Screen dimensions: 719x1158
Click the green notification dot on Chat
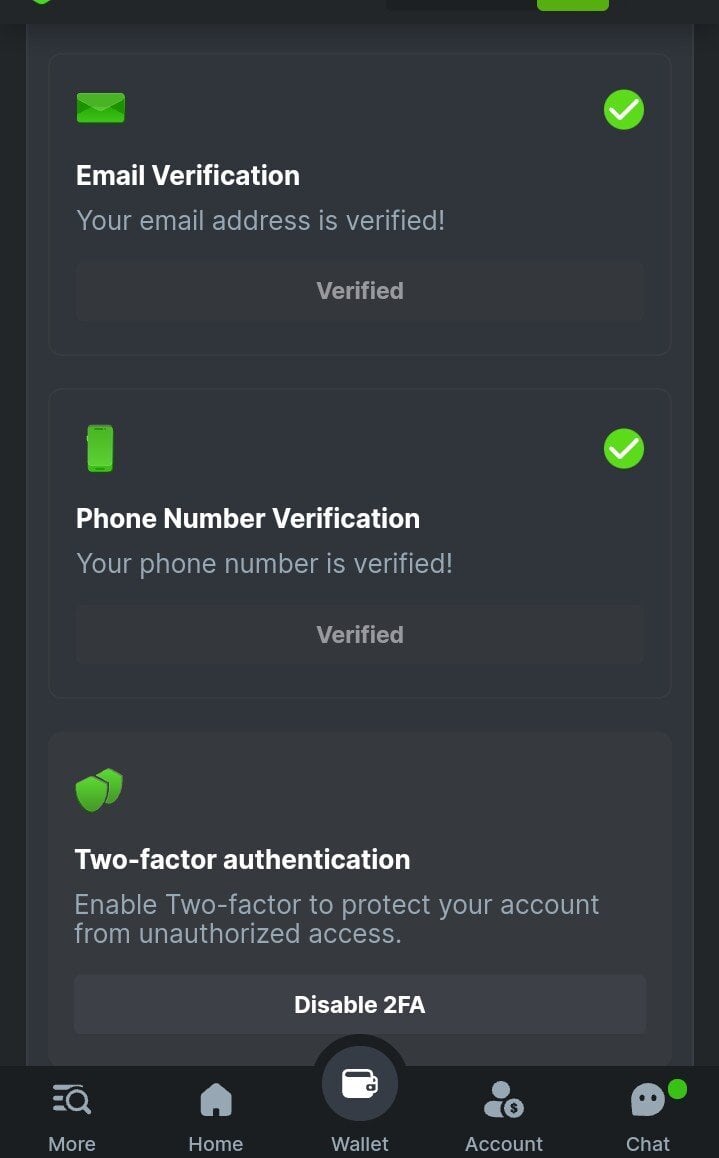[x=677, y=1089]
